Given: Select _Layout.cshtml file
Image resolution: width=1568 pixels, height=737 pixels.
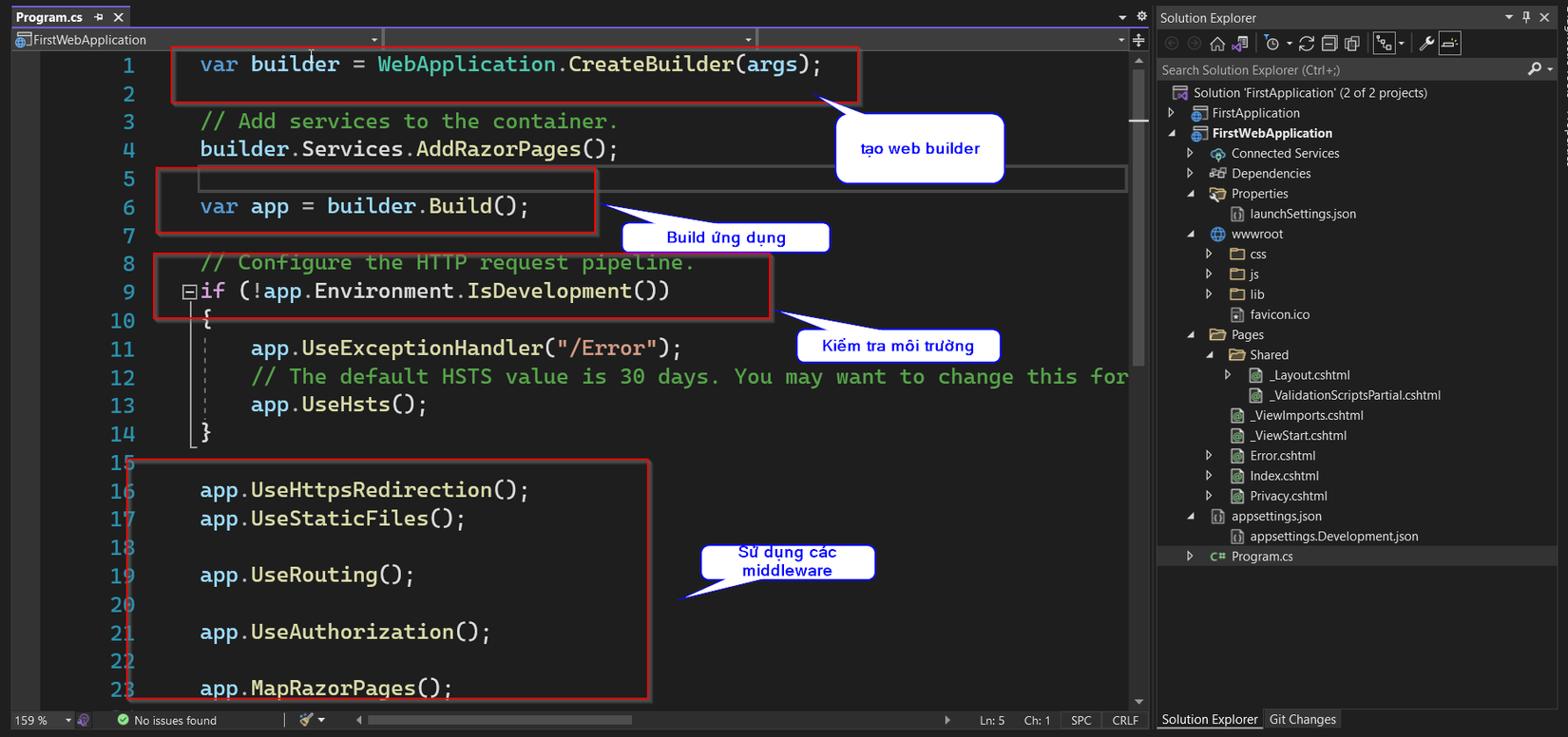Looking at the screenshot, I should pyautogui.click(x=1310, y=375).
